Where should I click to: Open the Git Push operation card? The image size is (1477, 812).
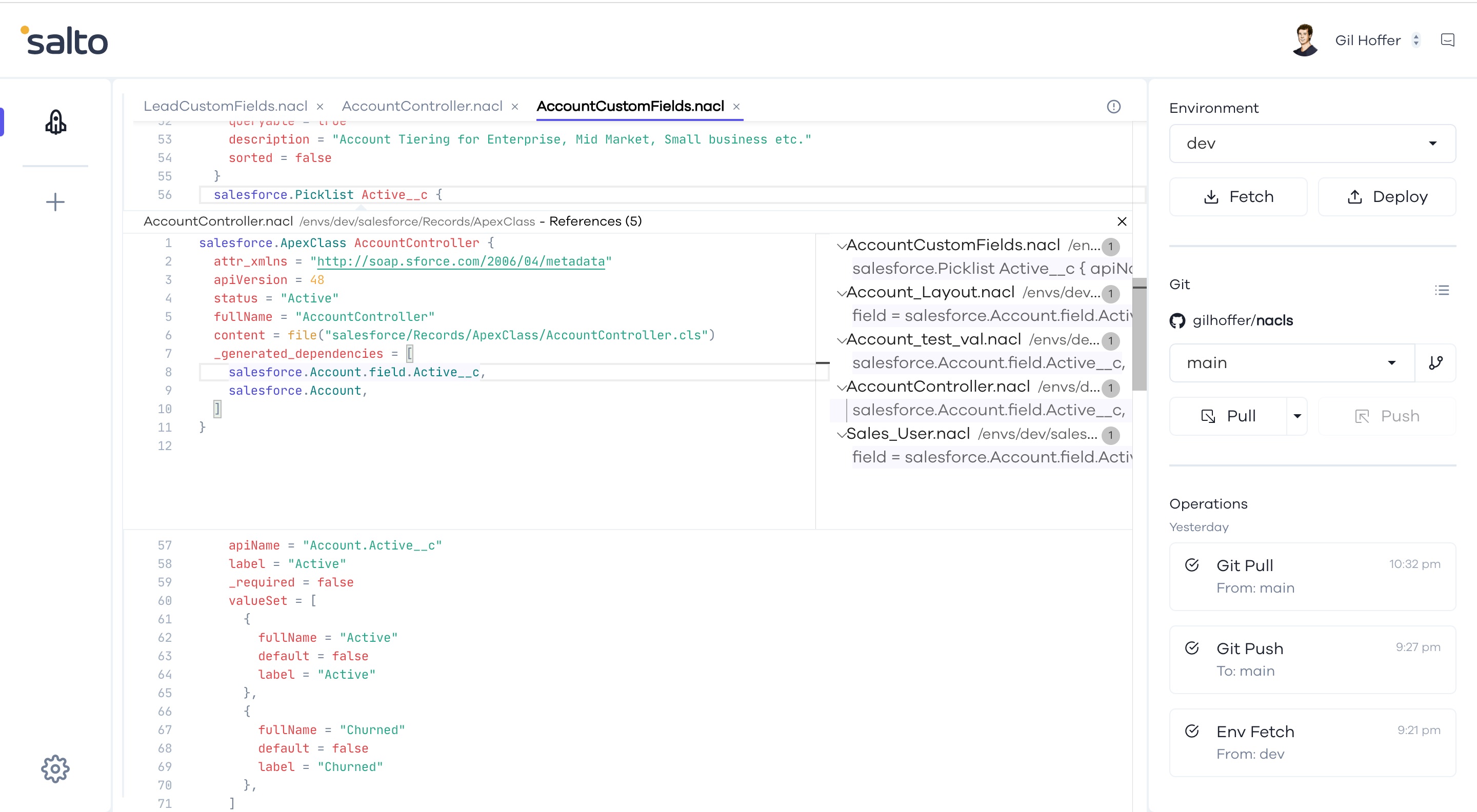1312,660
